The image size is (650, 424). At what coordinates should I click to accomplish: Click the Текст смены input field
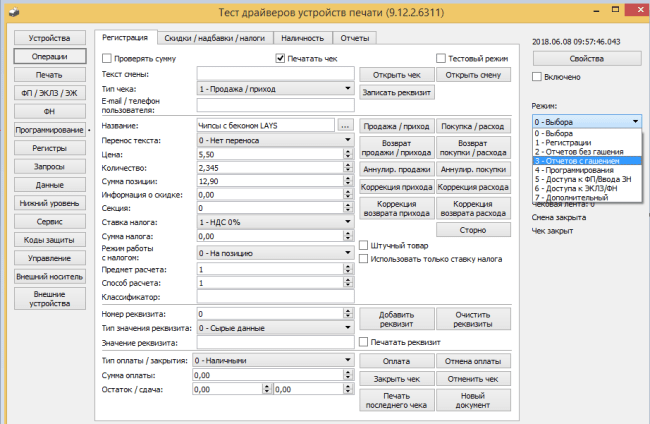(276, 74)
